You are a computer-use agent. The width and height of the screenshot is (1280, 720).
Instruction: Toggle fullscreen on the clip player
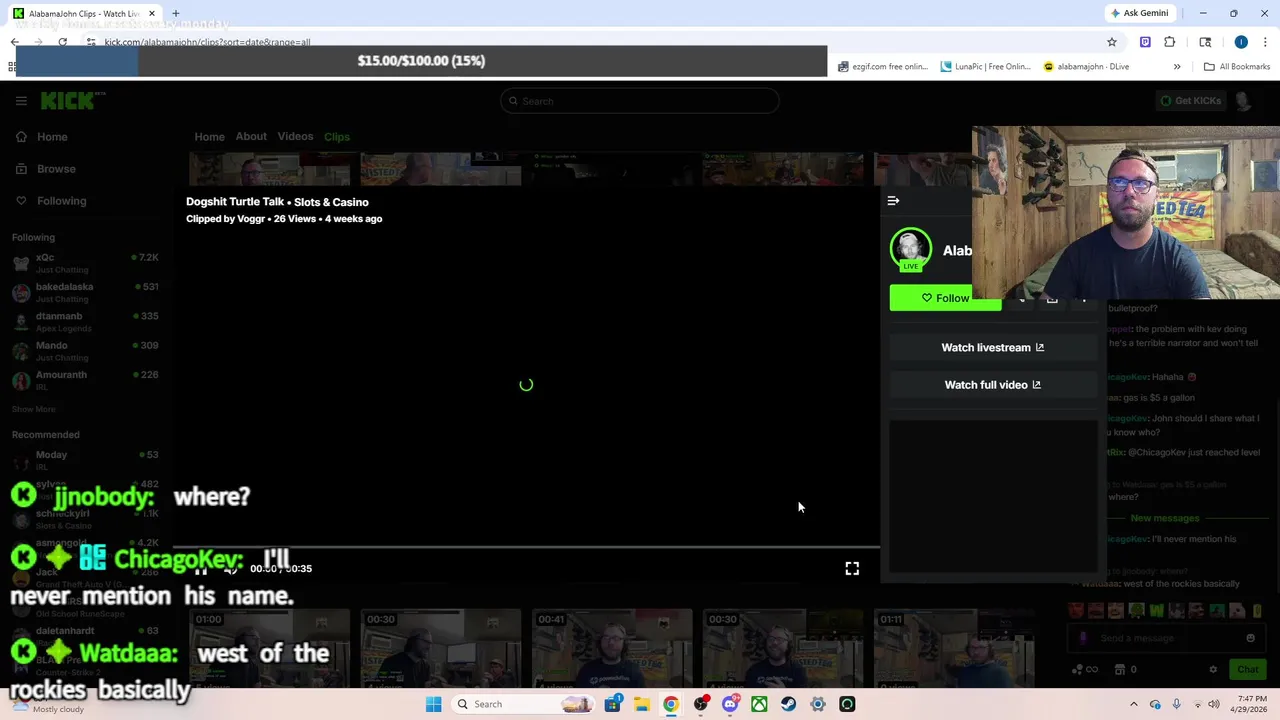tap(852, 568)
